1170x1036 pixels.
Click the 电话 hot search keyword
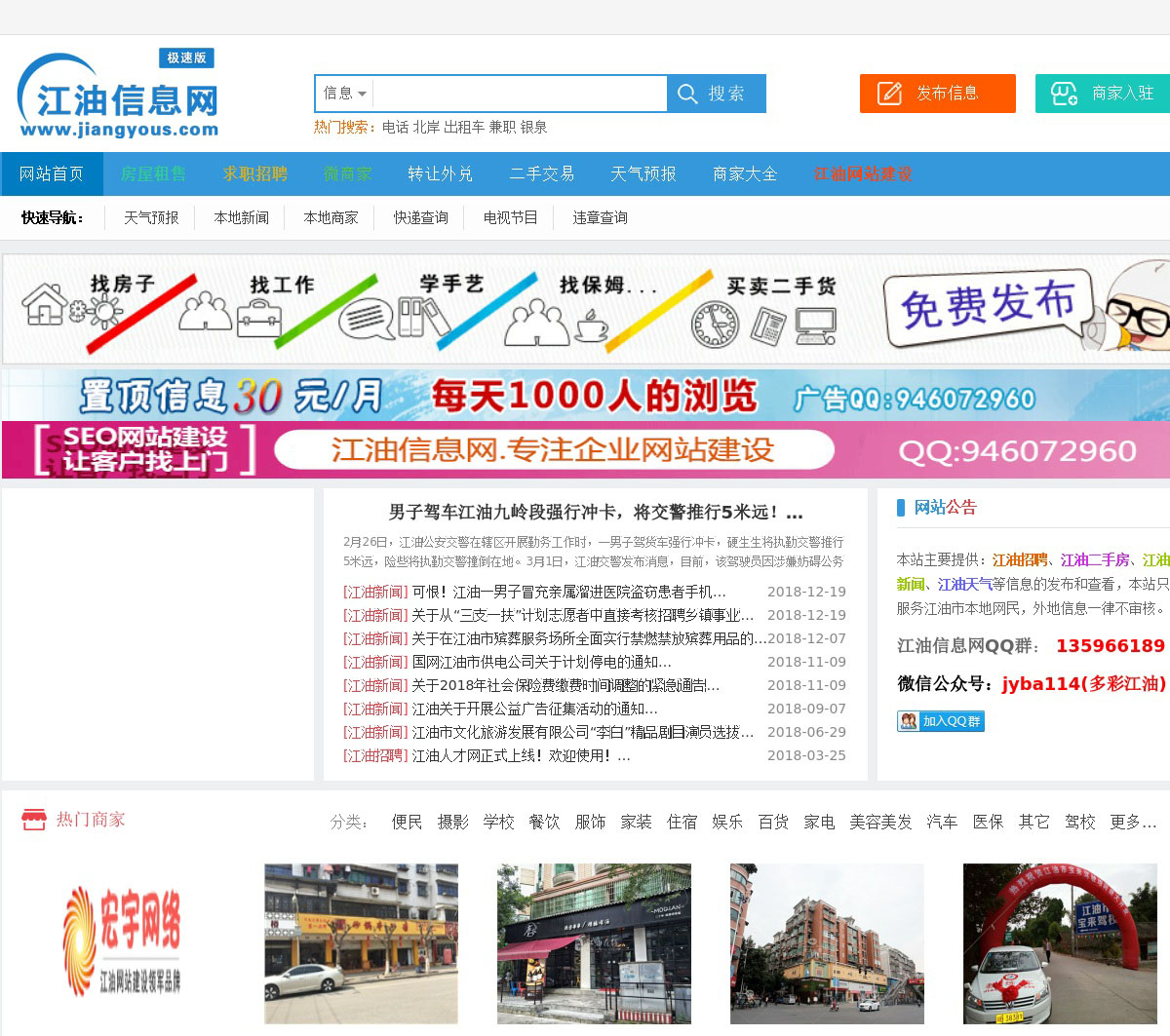pyautogui.click(x=395, y=127)
